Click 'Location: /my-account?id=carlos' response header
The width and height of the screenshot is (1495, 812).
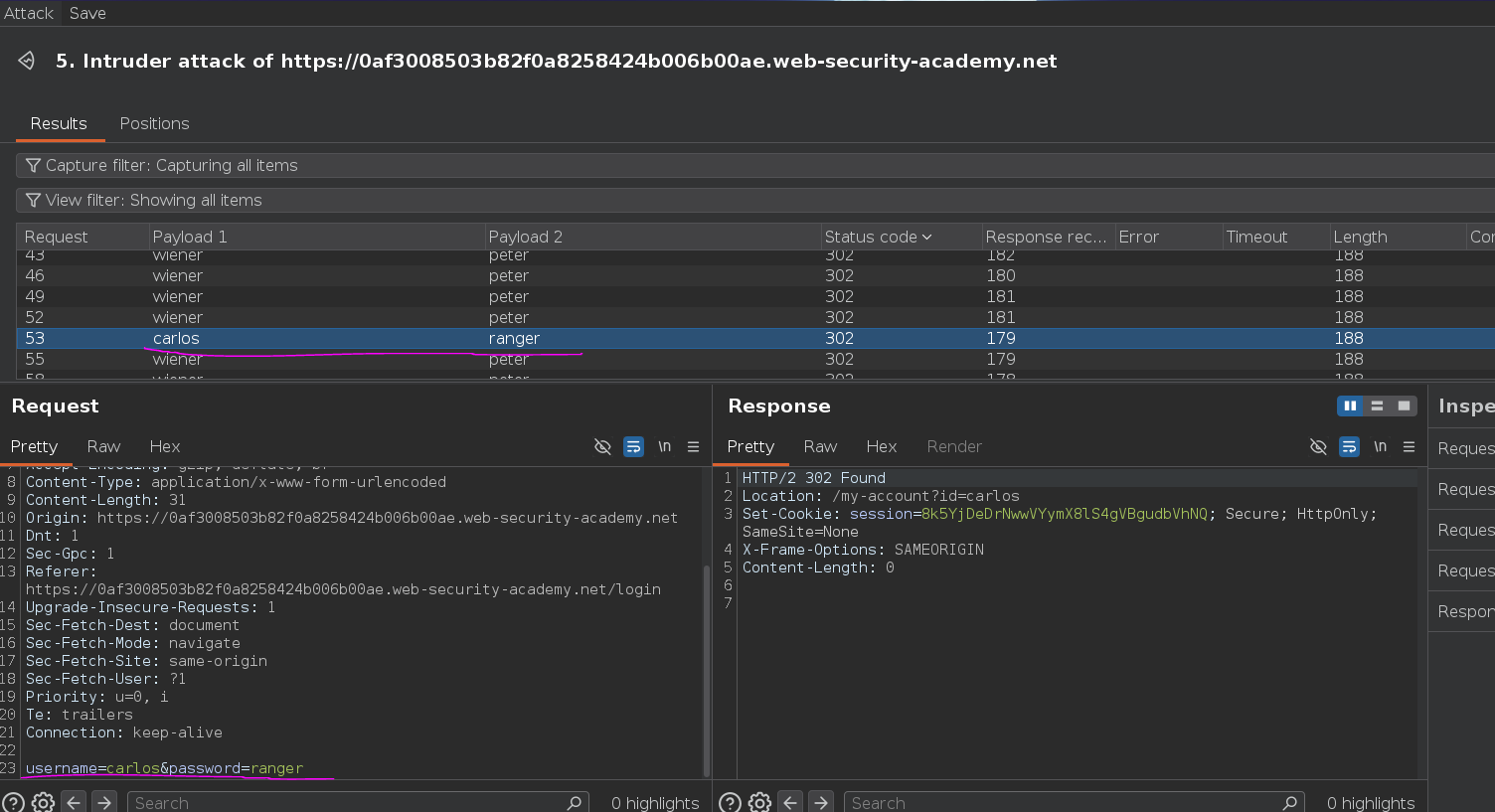click(x=881, y=496)
